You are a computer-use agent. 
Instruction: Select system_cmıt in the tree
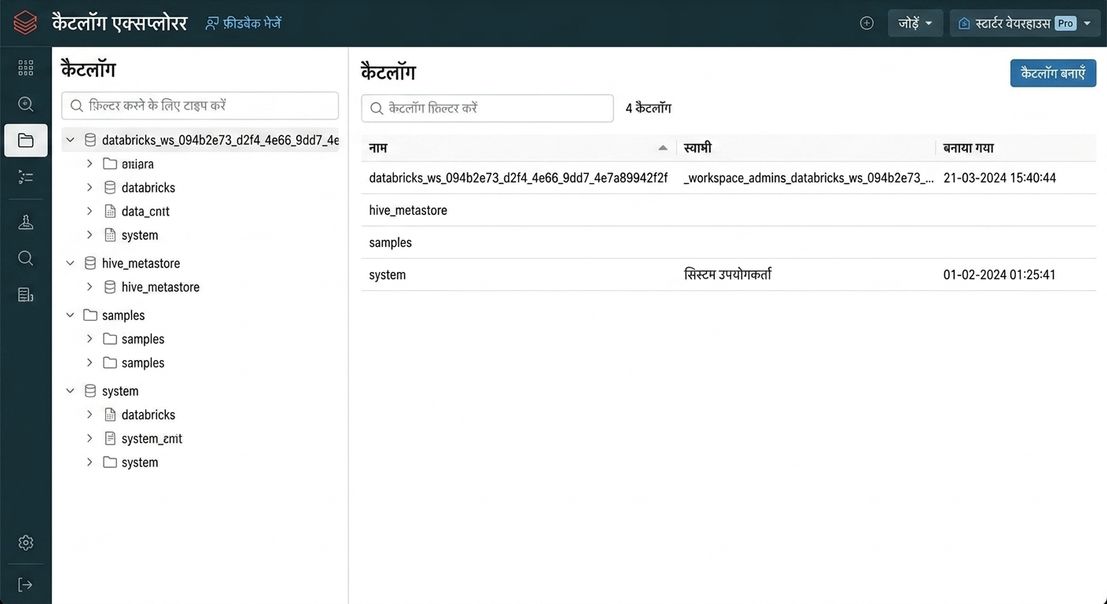pos(152,438)
